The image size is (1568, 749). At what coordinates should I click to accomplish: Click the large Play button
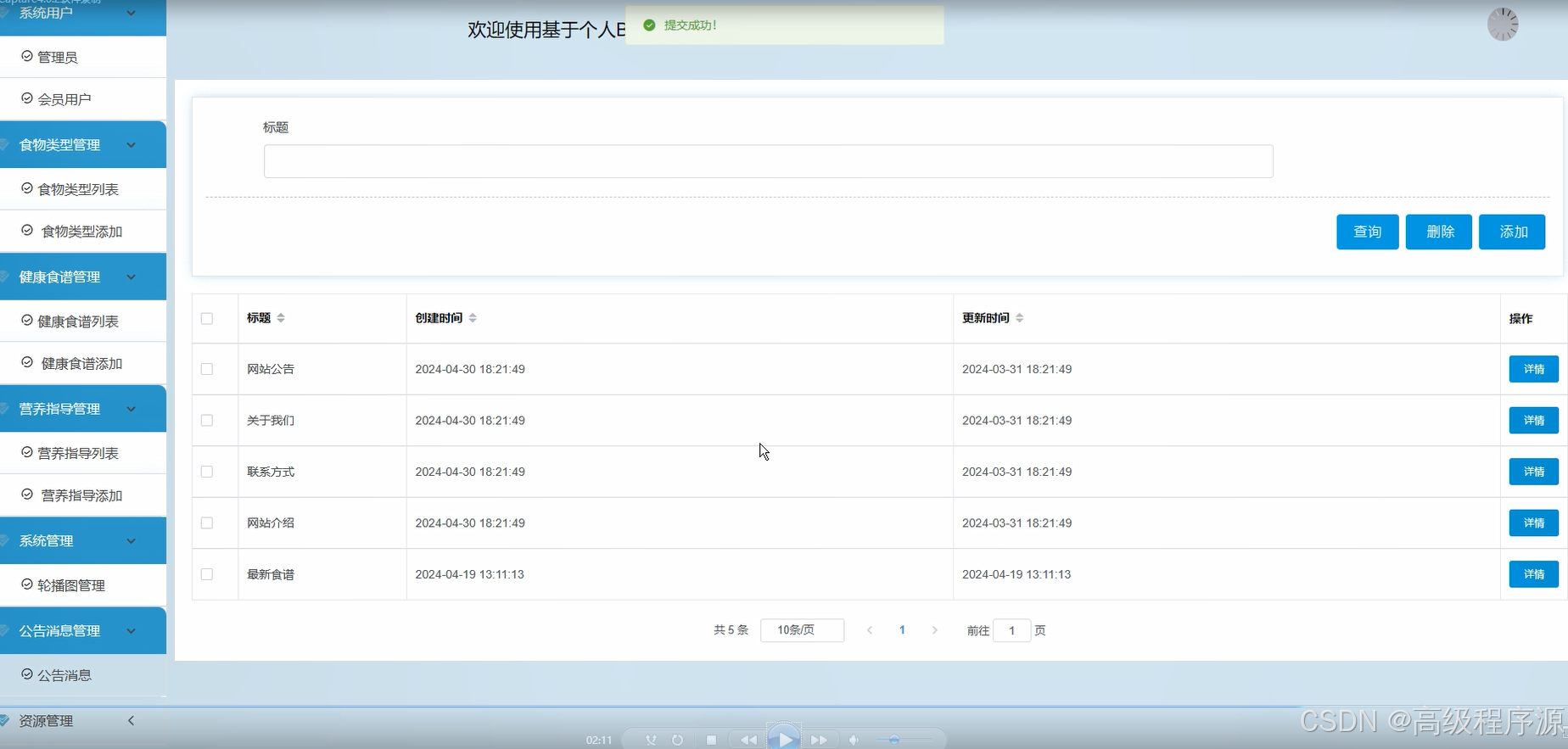click(x=784, y=738)
